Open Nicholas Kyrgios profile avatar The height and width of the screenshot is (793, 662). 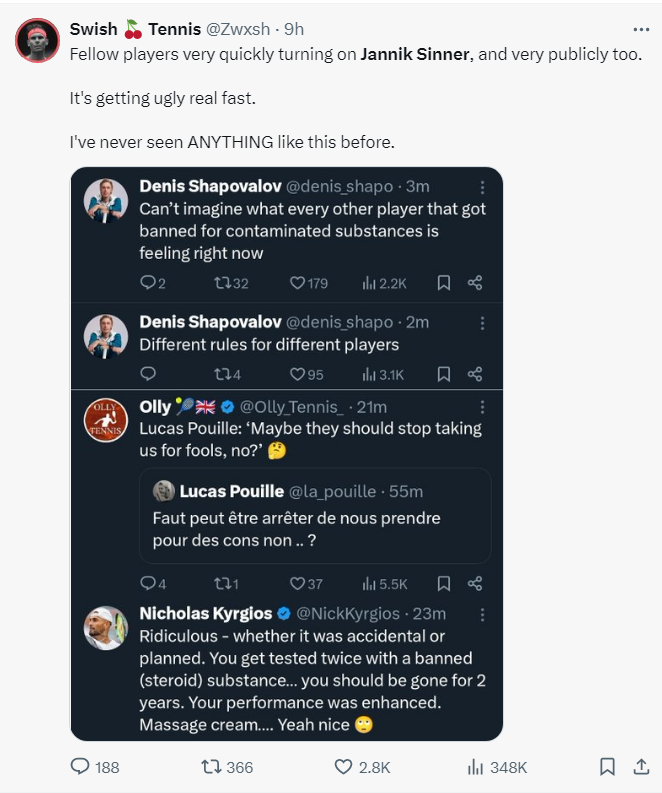pyautogui.click(x=106, y=628)
